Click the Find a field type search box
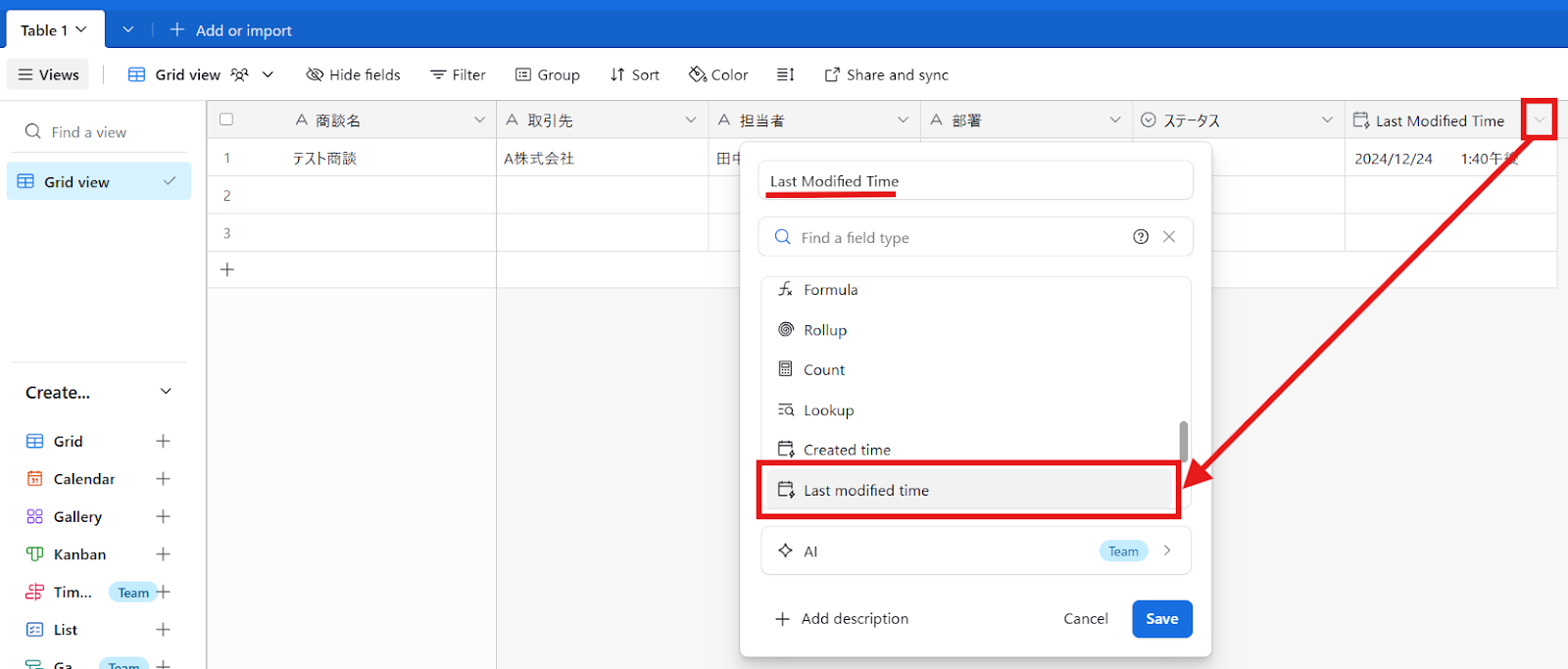Screen dimensions: 1568x669 click(951, 237)
